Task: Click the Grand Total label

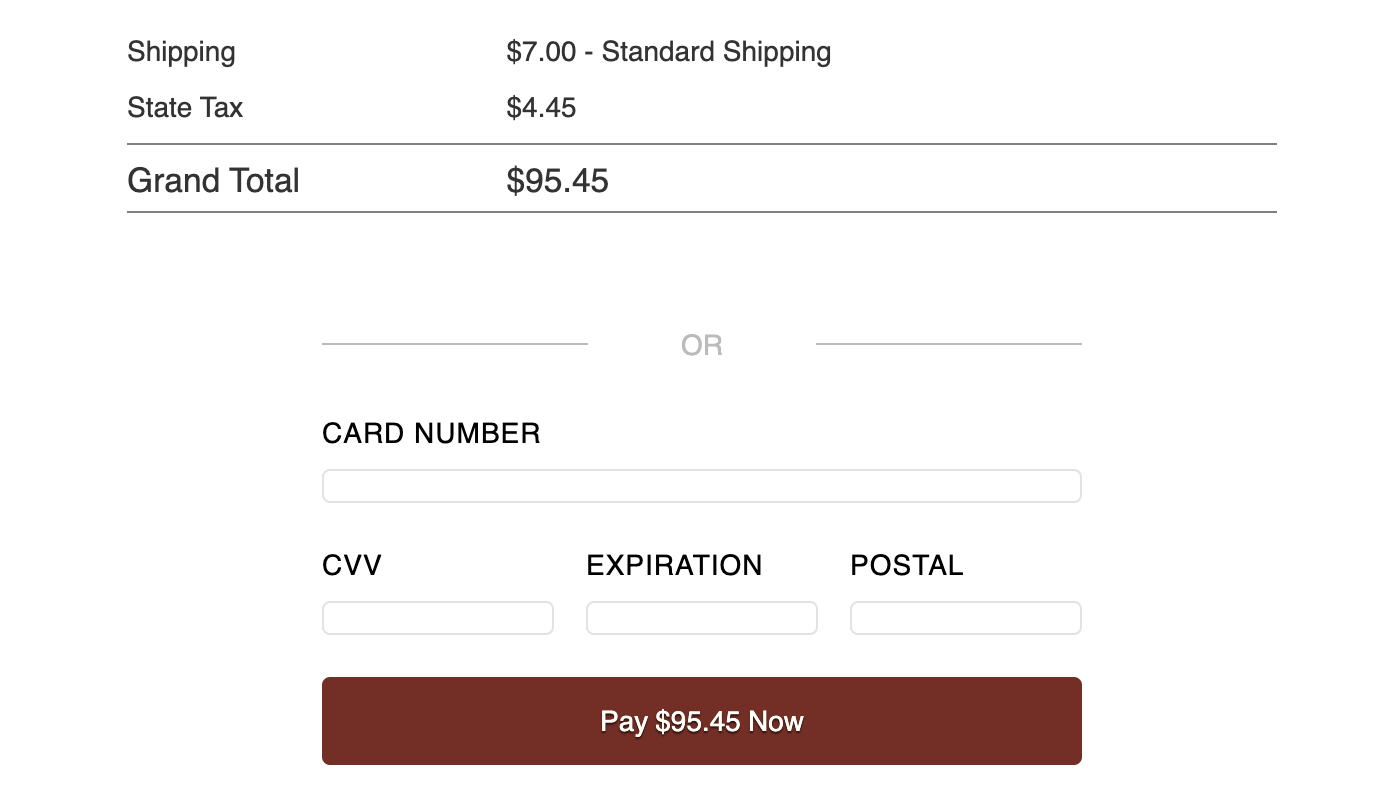Action: pos(213,181)
